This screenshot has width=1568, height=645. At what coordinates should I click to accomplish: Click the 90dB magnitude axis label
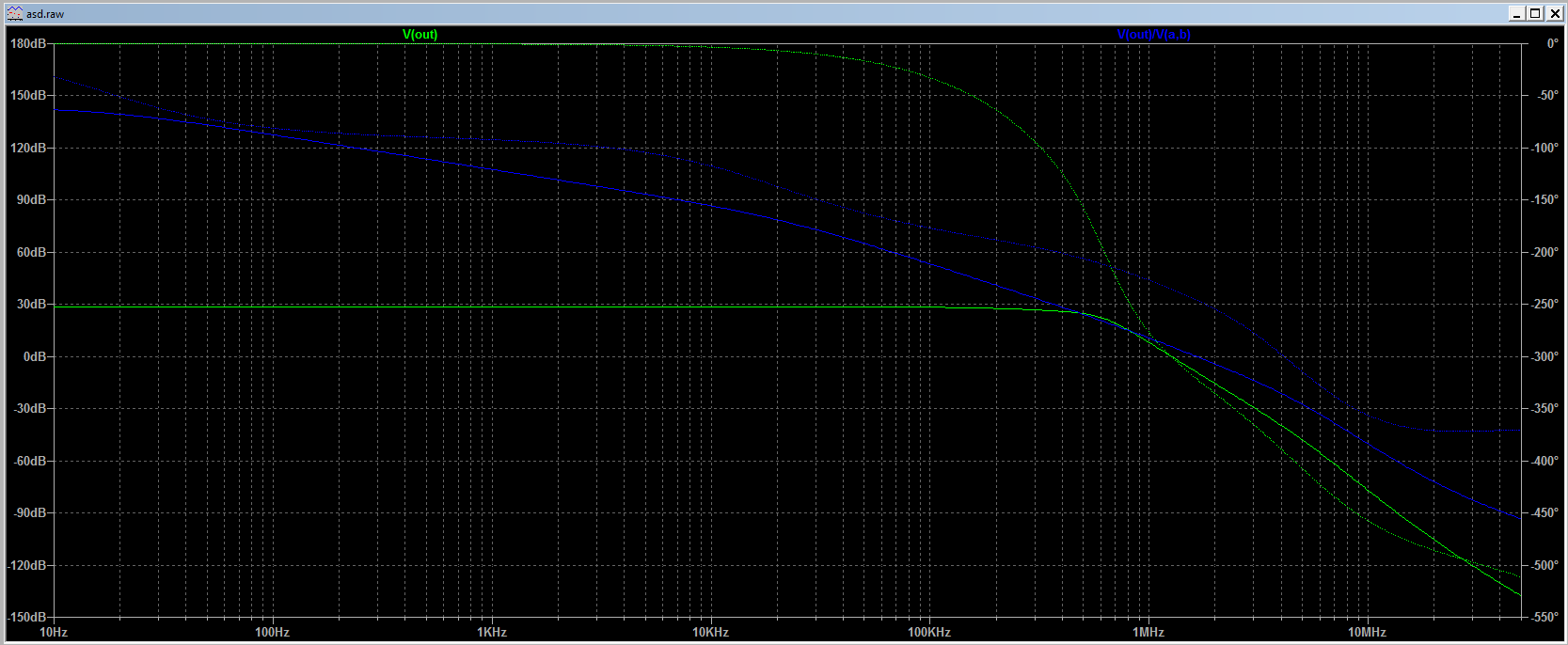[x=31, y=200]
